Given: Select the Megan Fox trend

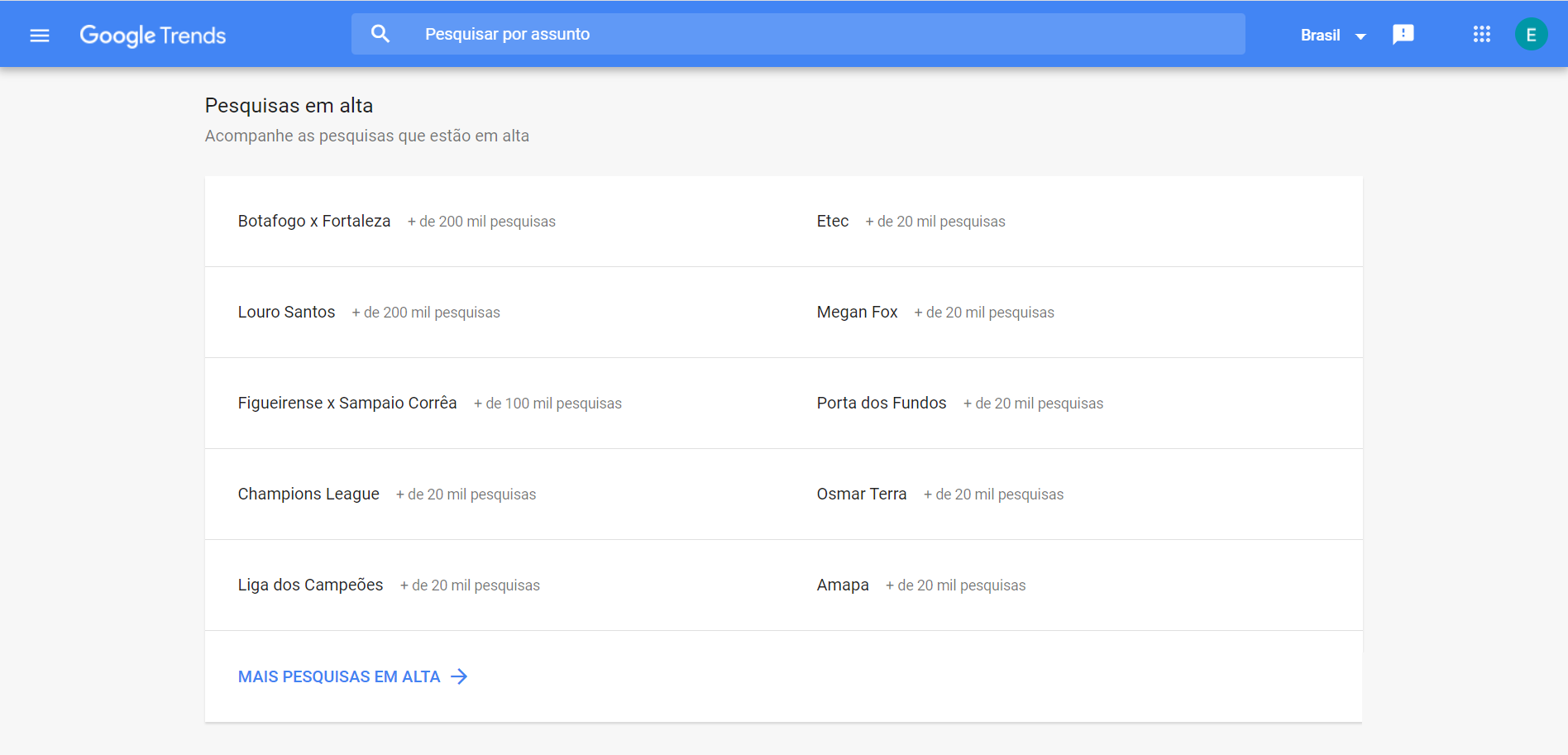Looking at the screenshot, I should point(857,312).
